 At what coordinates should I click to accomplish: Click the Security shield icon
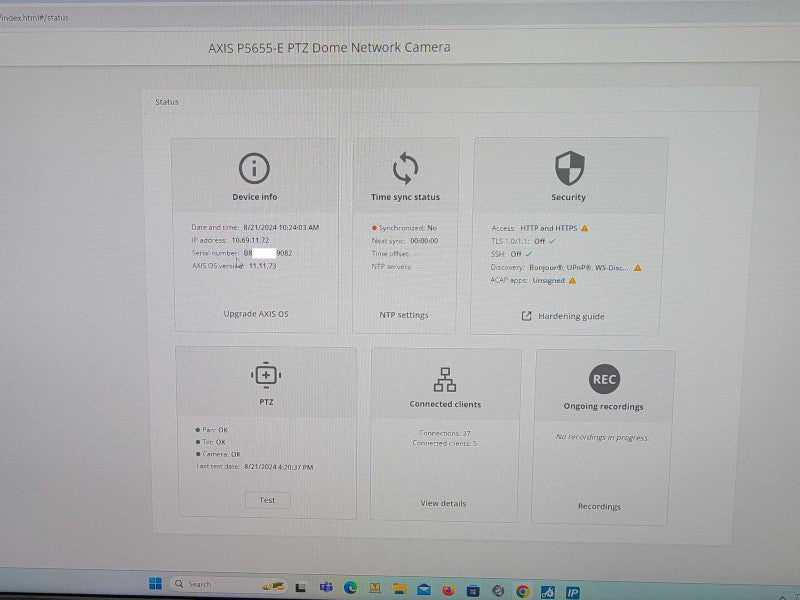(x=569, y=168)
